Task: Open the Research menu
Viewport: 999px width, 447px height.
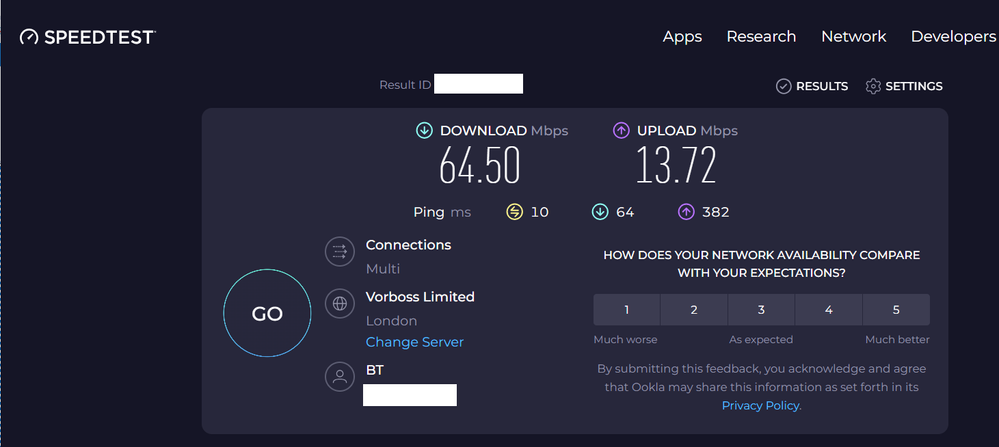Action: (761, 36)
